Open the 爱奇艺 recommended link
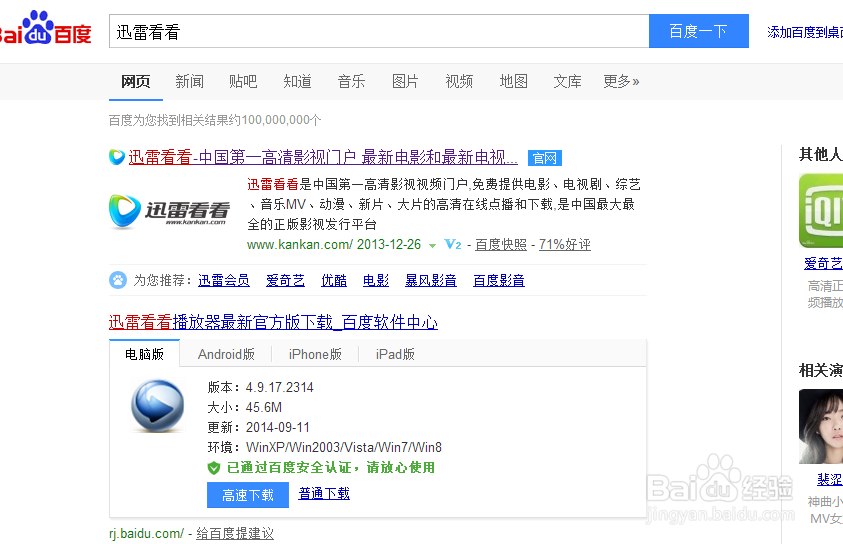The image size is (843, 544). (285, 280)
